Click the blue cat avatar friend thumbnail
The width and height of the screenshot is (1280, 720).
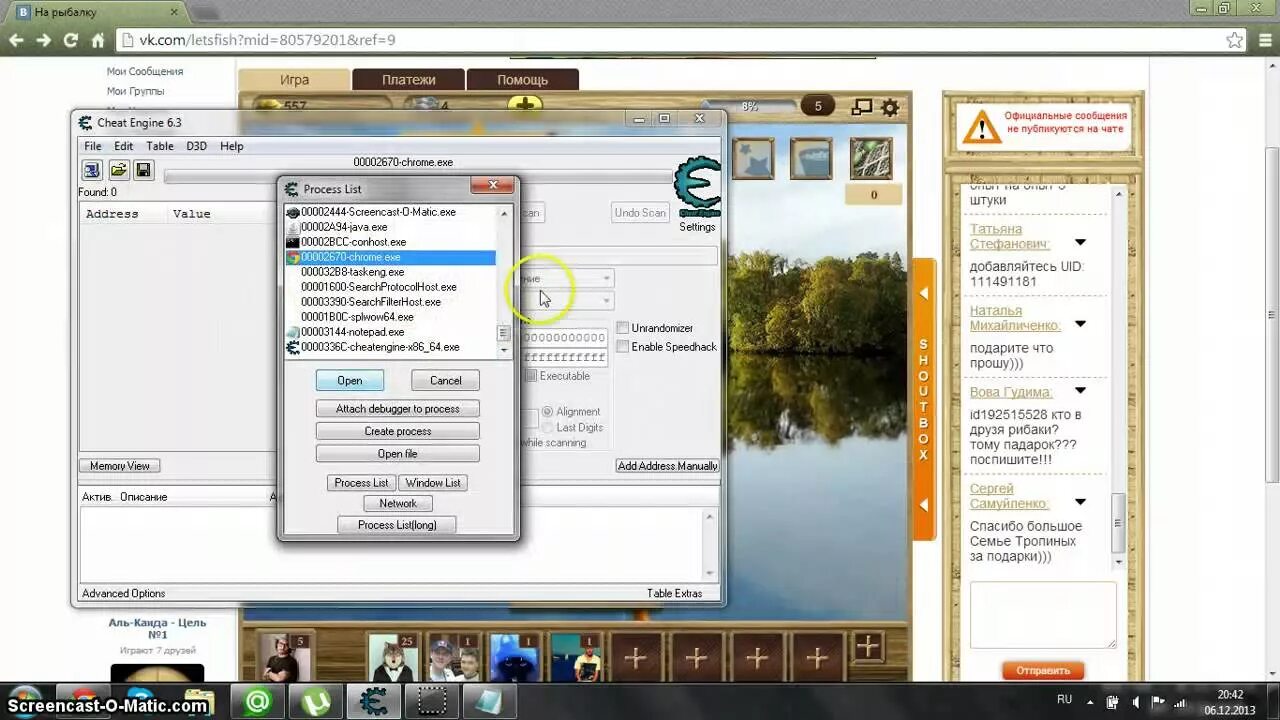pyautogui.click(x=515, y=657)
